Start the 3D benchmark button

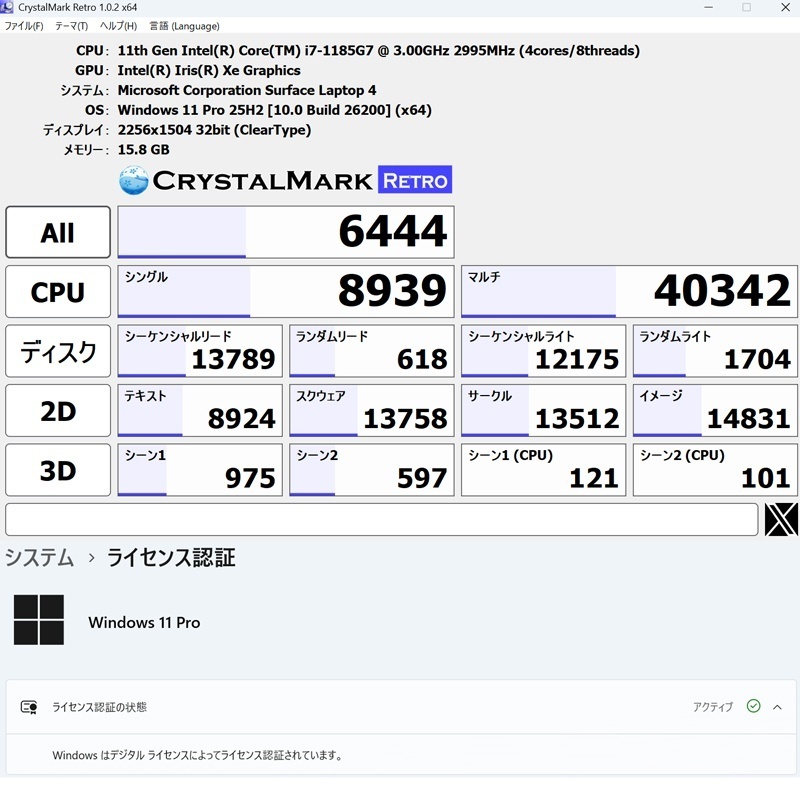pos(58,470)
